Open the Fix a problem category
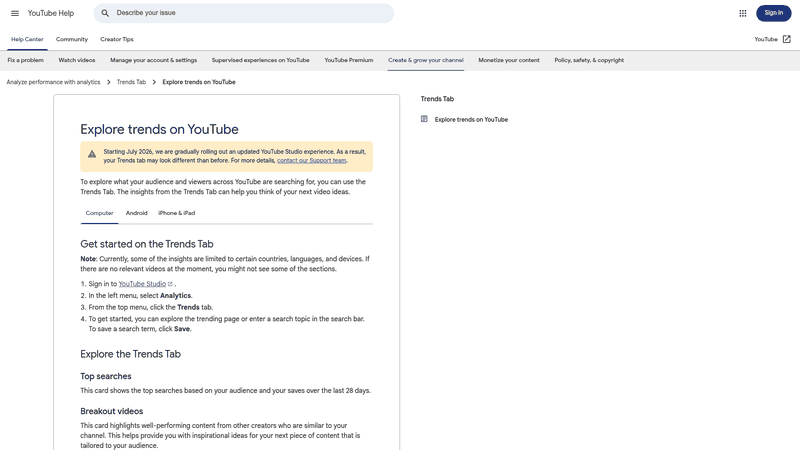The height and width of the screenshot is (450, 800). [x=26, y=60]
